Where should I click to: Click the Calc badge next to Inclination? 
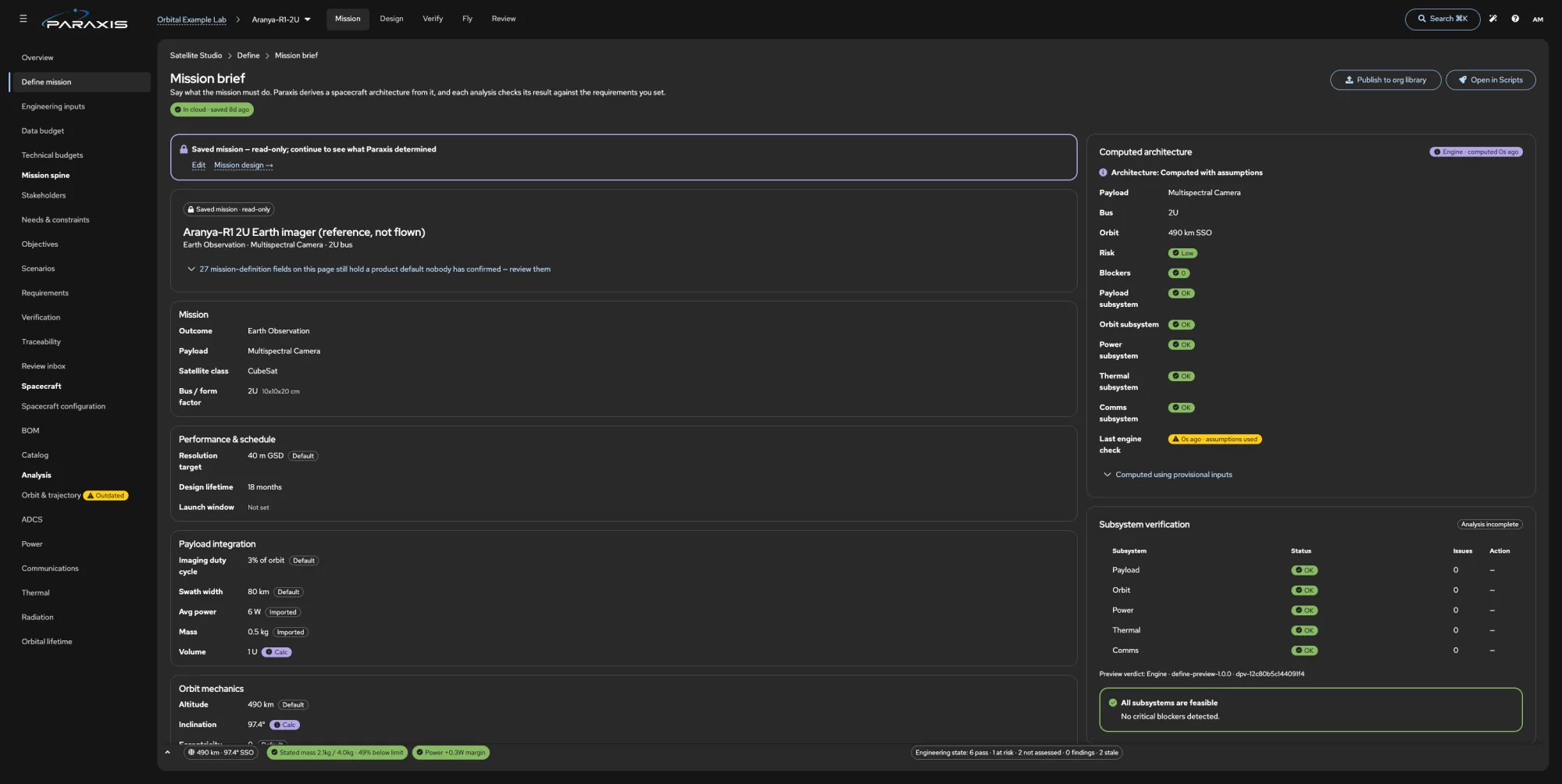[284, 725]
